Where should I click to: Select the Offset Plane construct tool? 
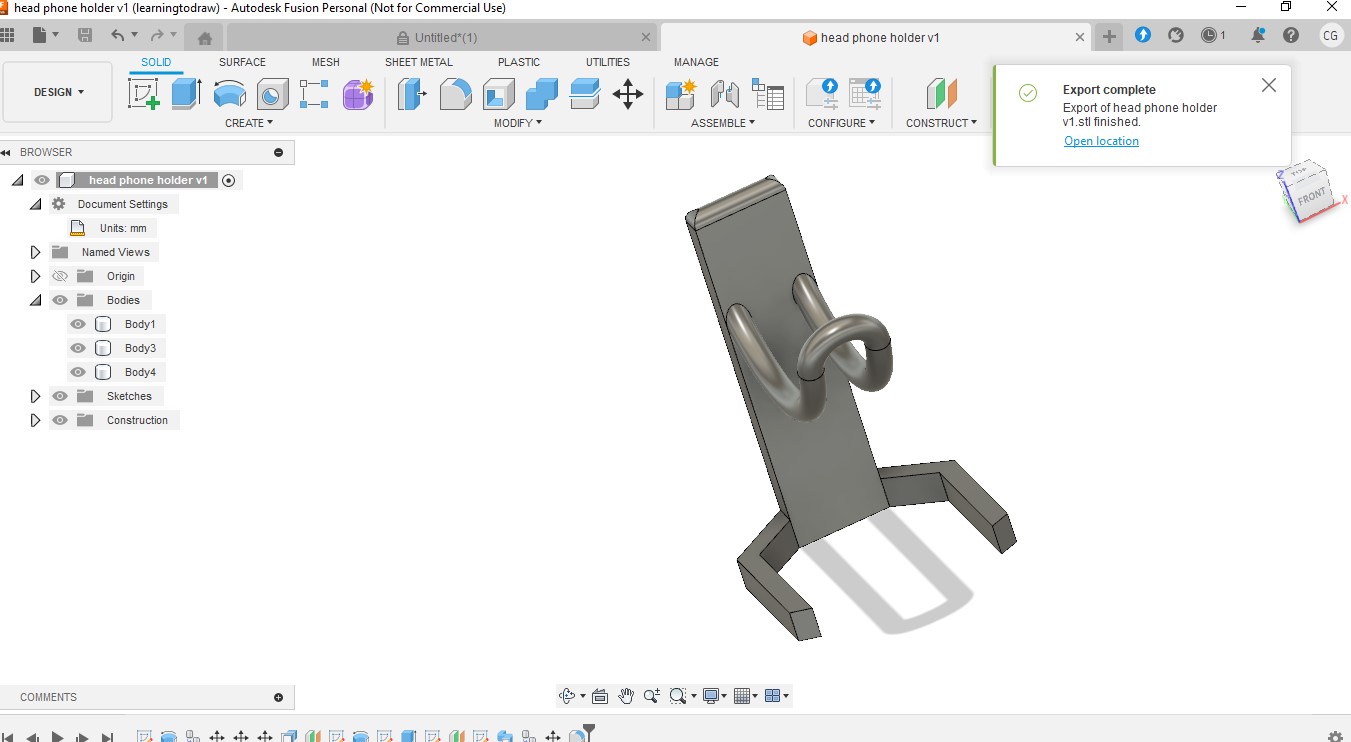tap(941, 94)
